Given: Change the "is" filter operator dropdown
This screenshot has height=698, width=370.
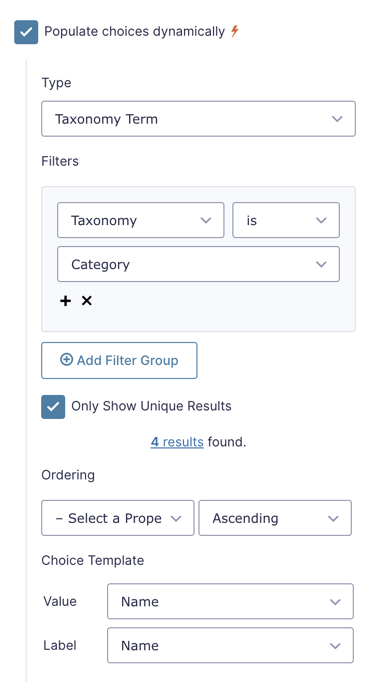Looking at the screenshot, I should pyautogui.click(x=286, y=220).
